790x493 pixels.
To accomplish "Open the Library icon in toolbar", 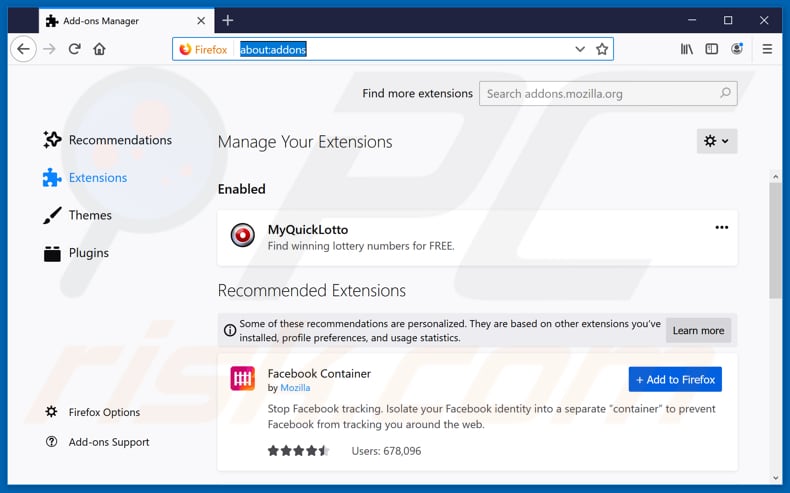I will (x=687, y=49).
